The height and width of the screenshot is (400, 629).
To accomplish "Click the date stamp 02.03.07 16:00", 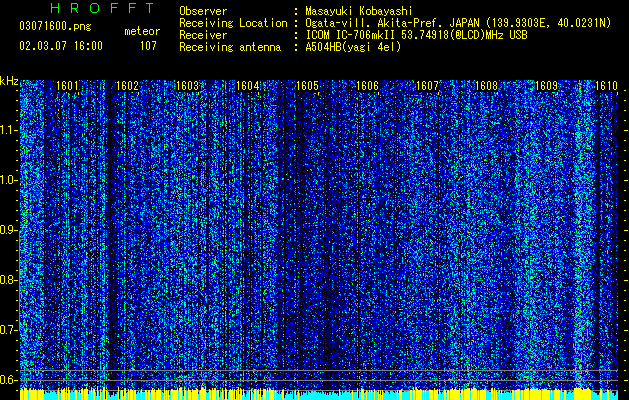I will (x=61, y=46).
